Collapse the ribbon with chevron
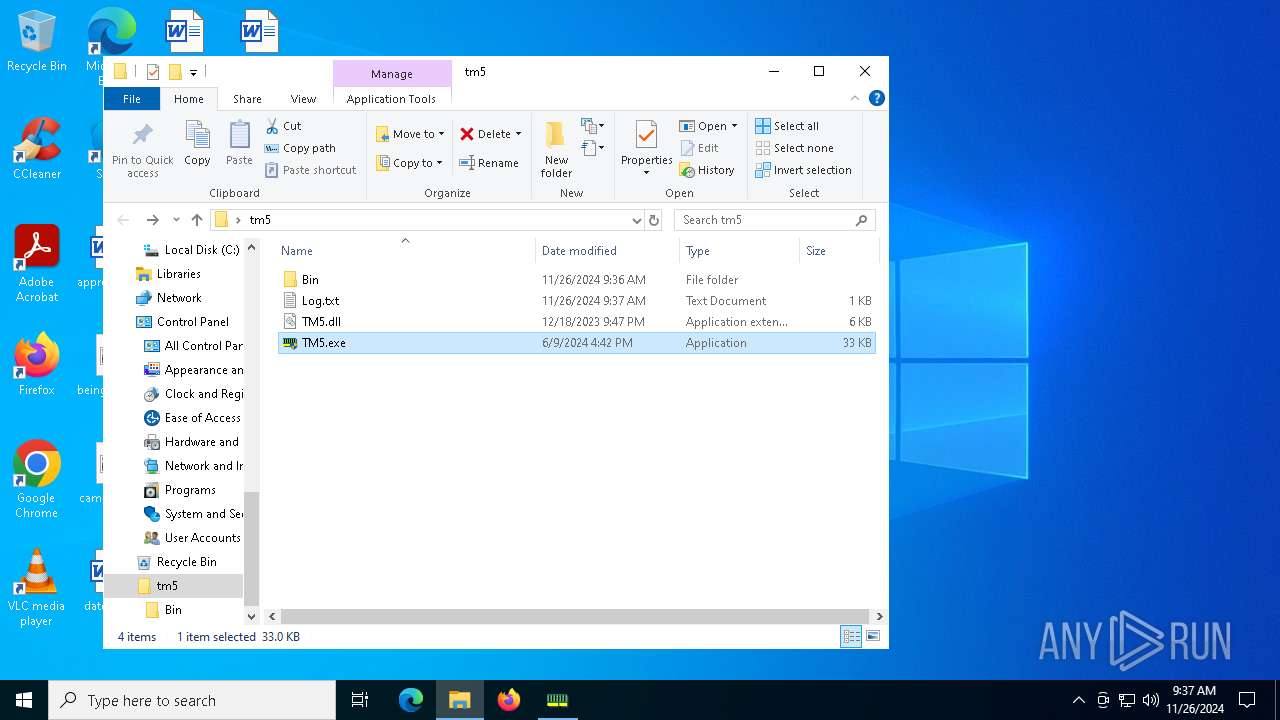 coord(855,98)
